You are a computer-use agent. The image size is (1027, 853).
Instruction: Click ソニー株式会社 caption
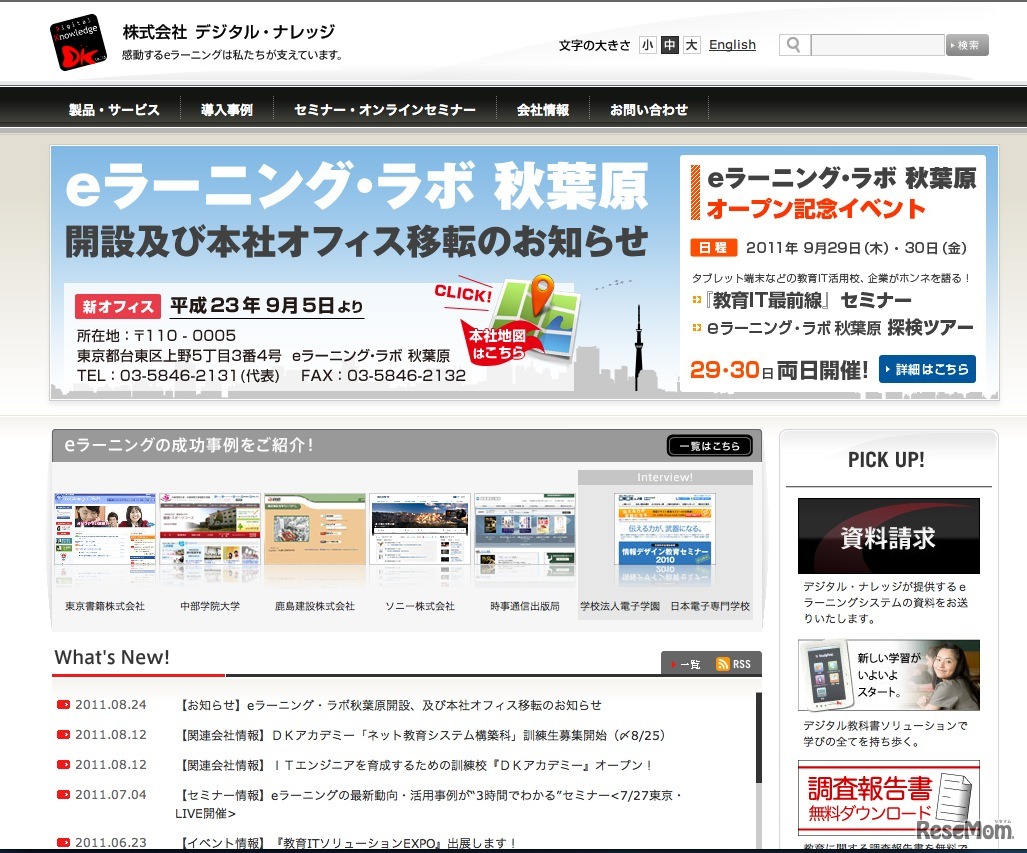[420, 606]
